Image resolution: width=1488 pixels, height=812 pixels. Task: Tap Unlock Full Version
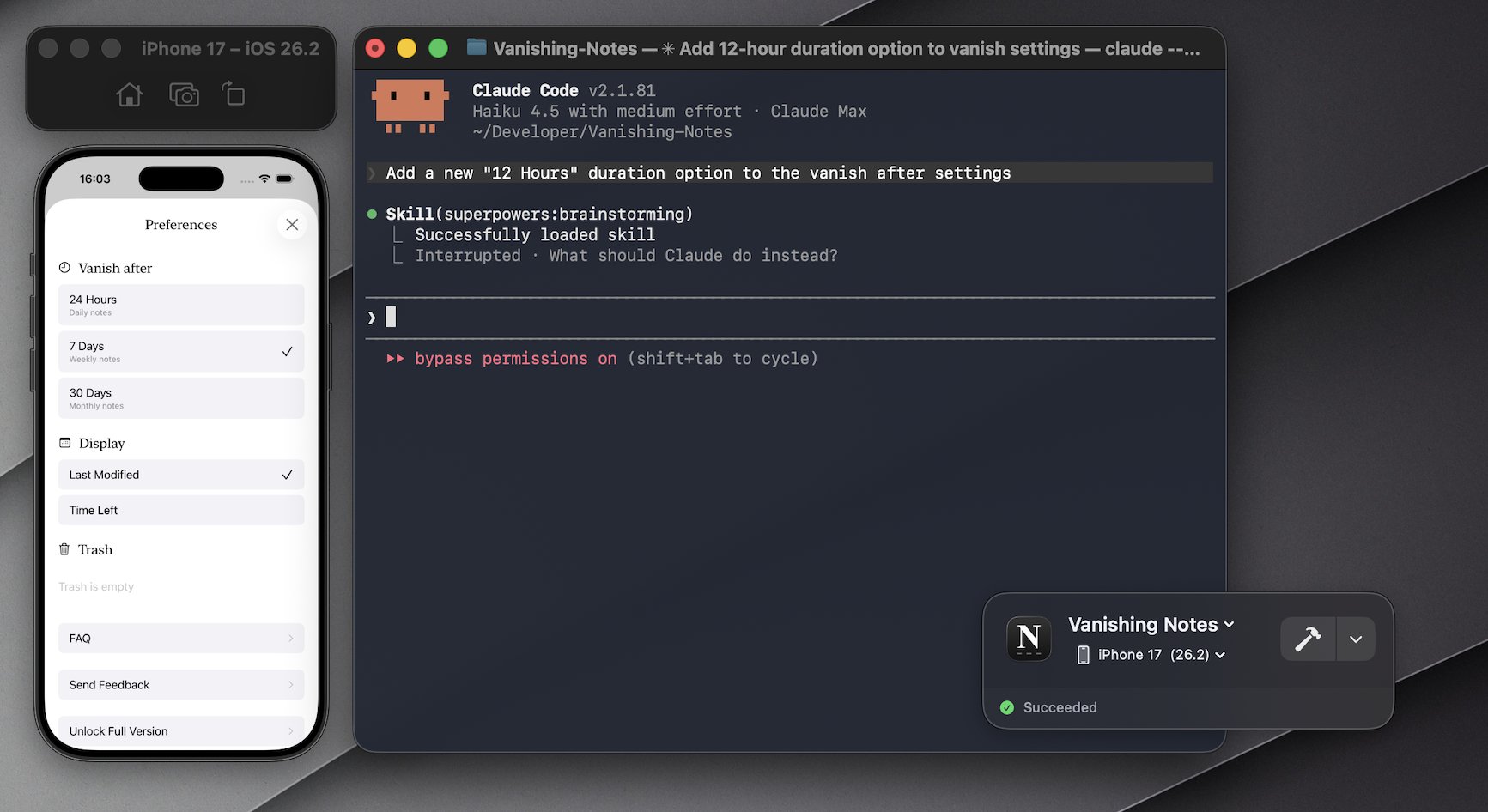tap(181, 731)
